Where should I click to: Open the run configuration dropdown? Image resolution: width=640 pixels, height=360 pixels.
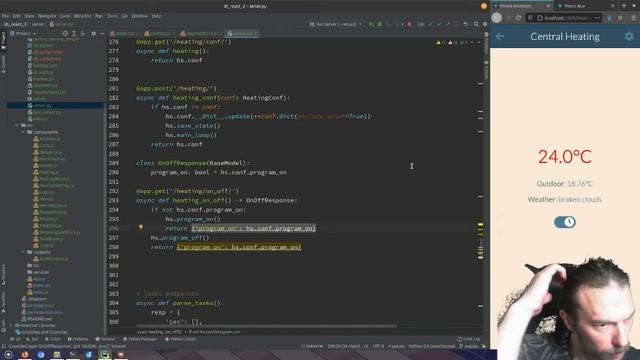336,24
